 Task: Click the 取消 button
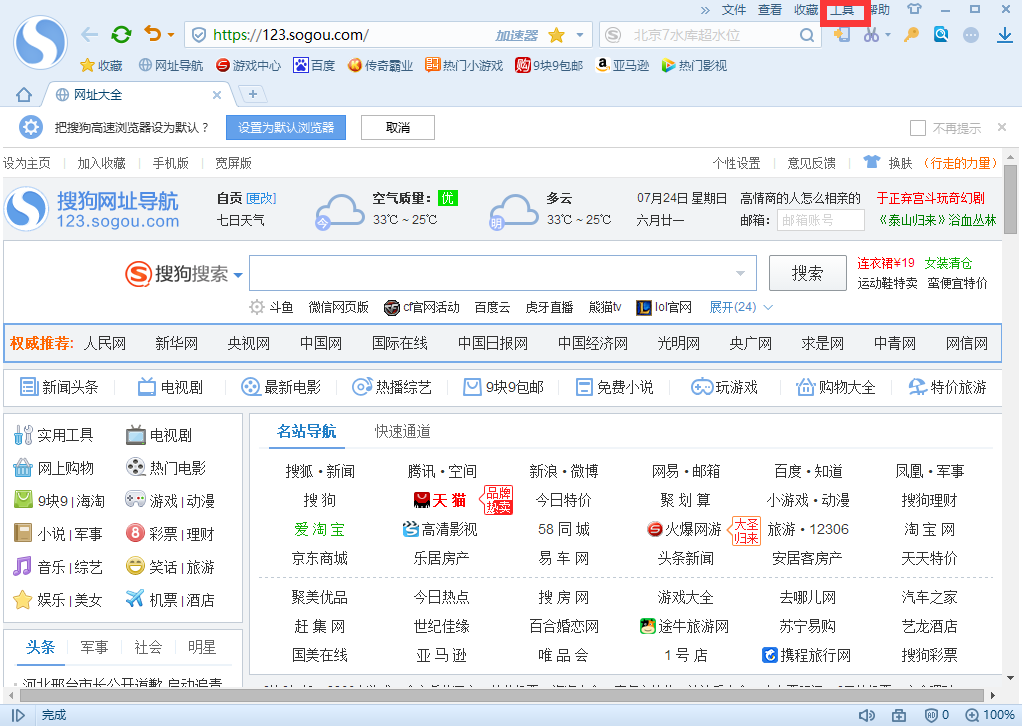tap(398, 128)
